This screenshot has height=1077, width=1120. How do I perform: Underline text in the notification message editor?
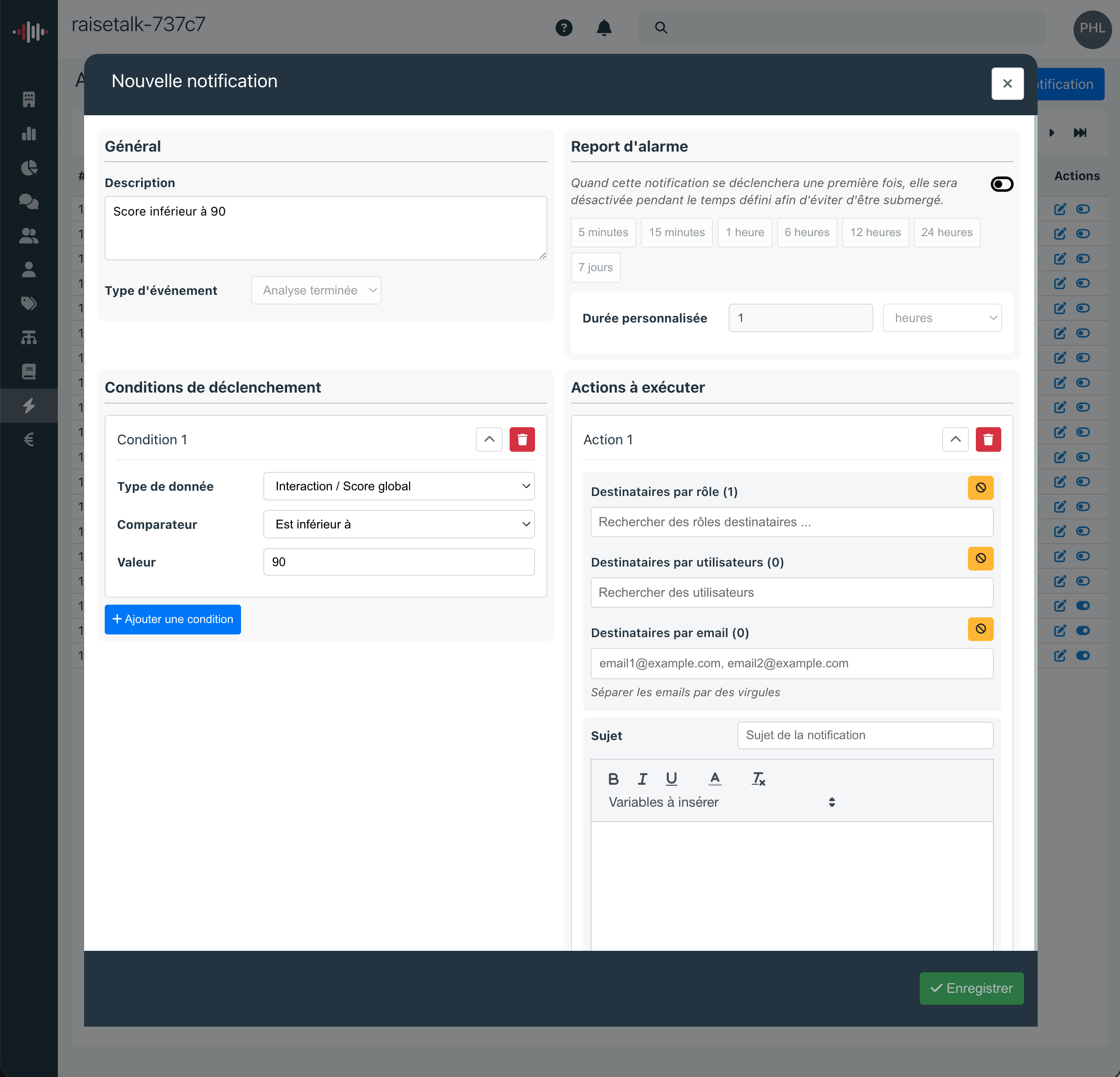tap(671, 778)
